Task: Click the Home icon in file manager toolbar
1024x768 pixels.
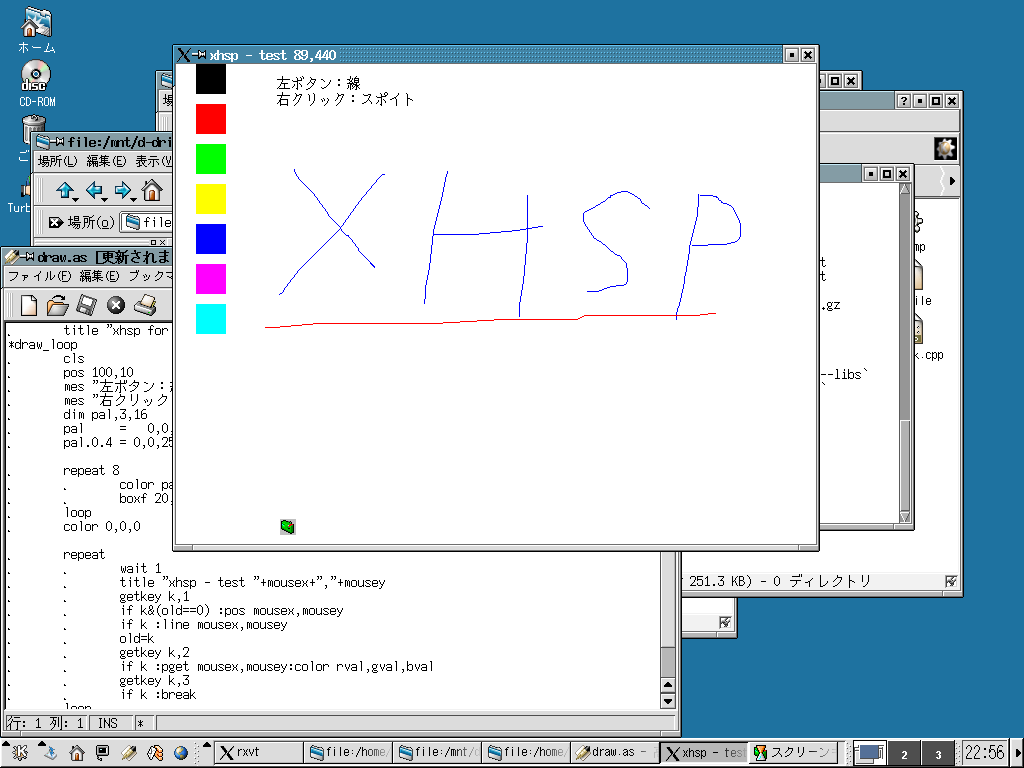Action: pyautogui.click(x=152, y=190)
